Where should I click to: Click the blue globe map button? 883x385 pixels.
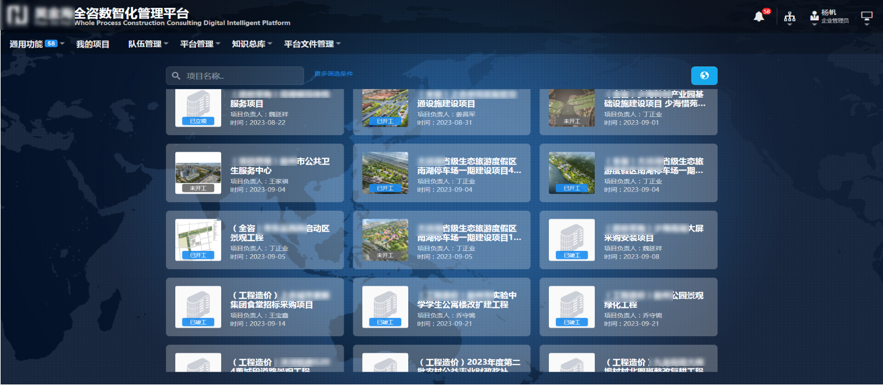[704, 75]
